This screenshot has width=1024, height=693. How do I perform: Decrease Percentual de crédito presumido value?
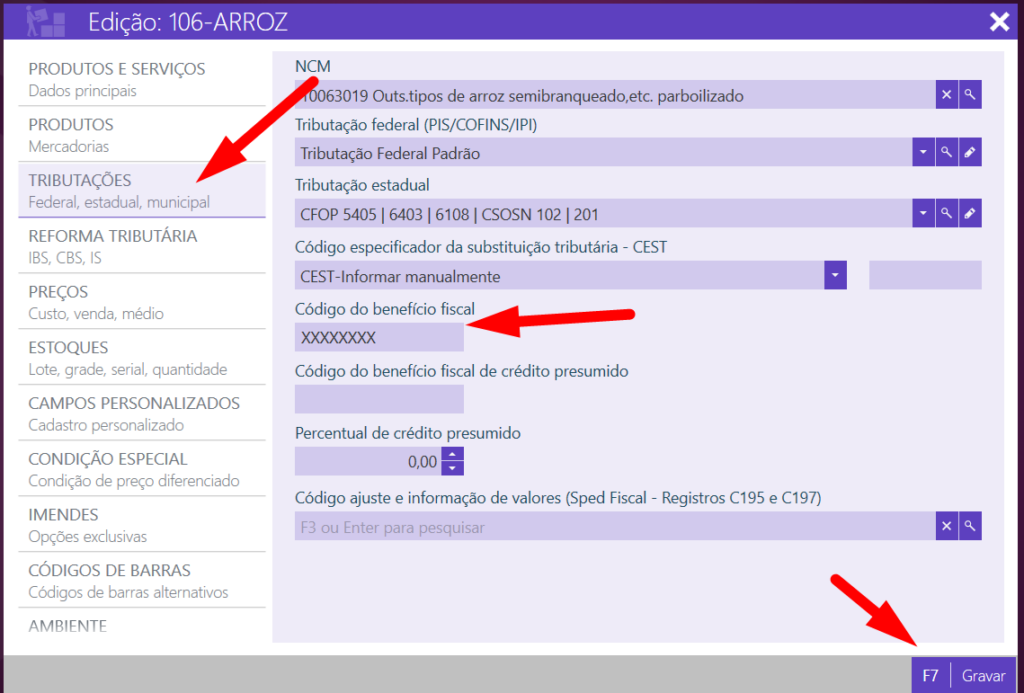(x=453, y=468)
